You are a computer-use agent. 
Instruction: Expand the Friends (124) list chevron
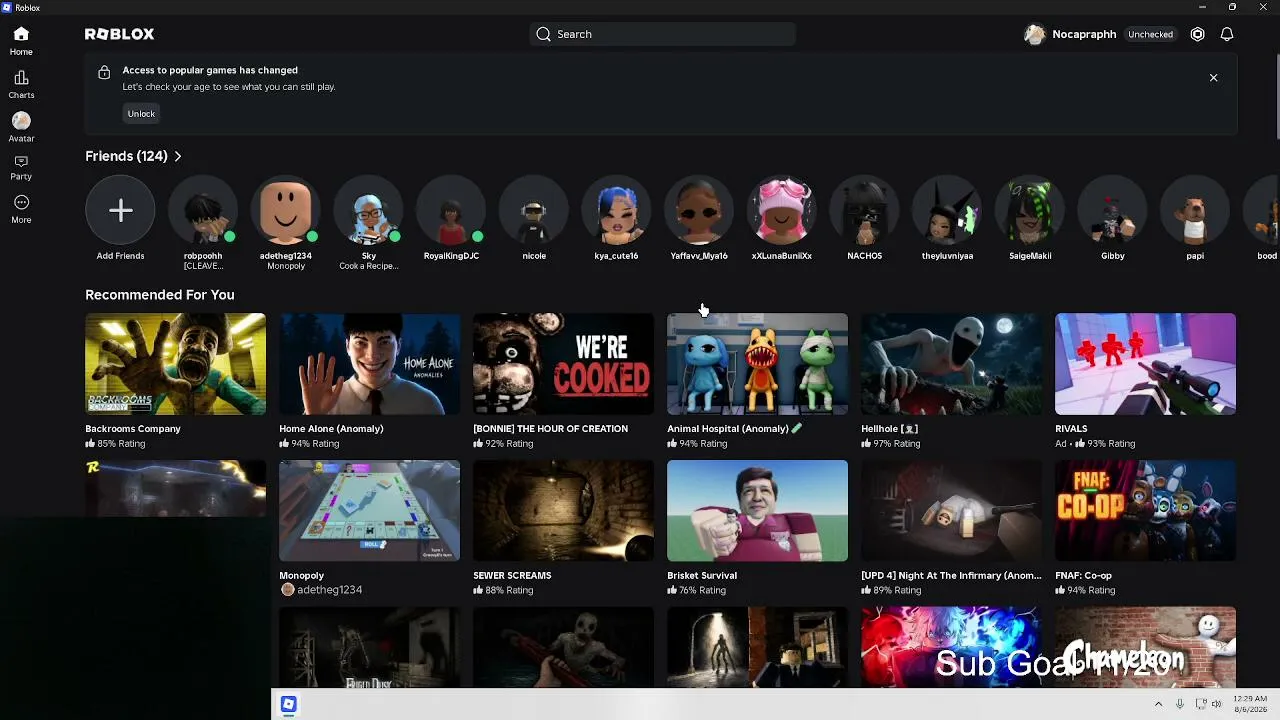pyautogui.click(x=178, y=157)
